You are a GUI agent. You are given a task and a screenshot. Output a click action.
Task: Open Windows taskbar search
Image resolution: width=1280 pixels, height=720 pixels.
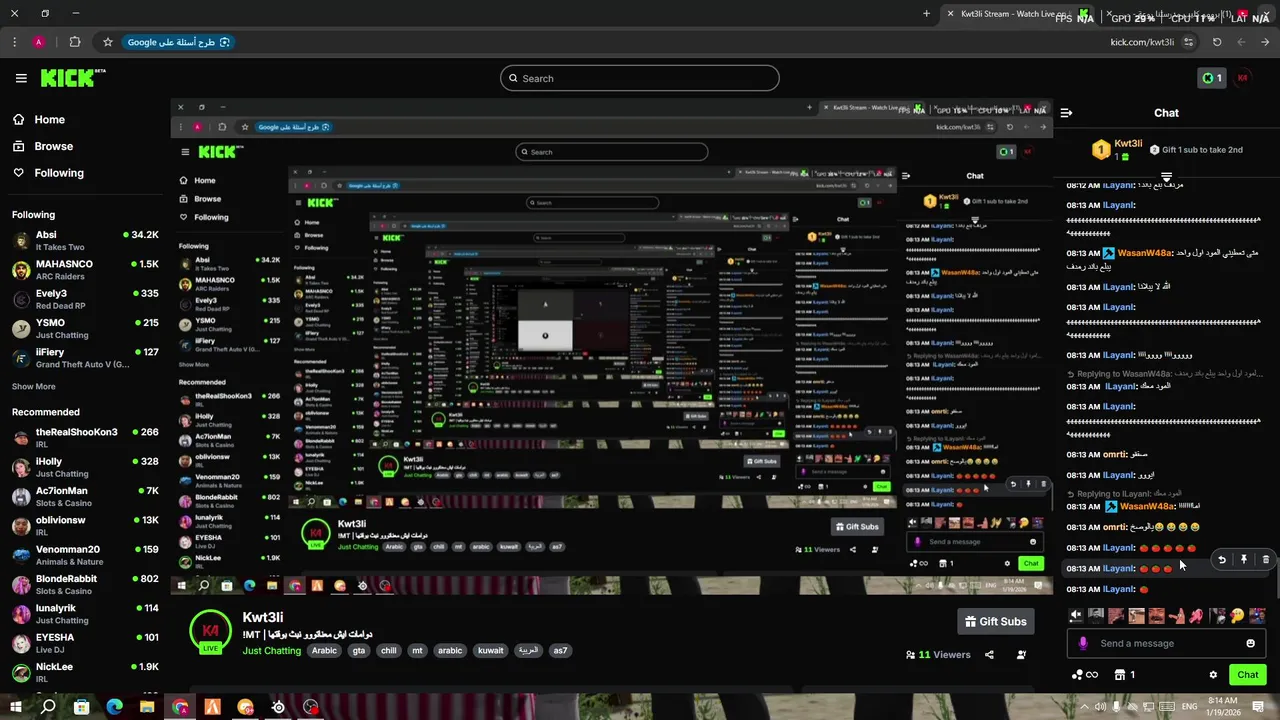pos(48,707)
